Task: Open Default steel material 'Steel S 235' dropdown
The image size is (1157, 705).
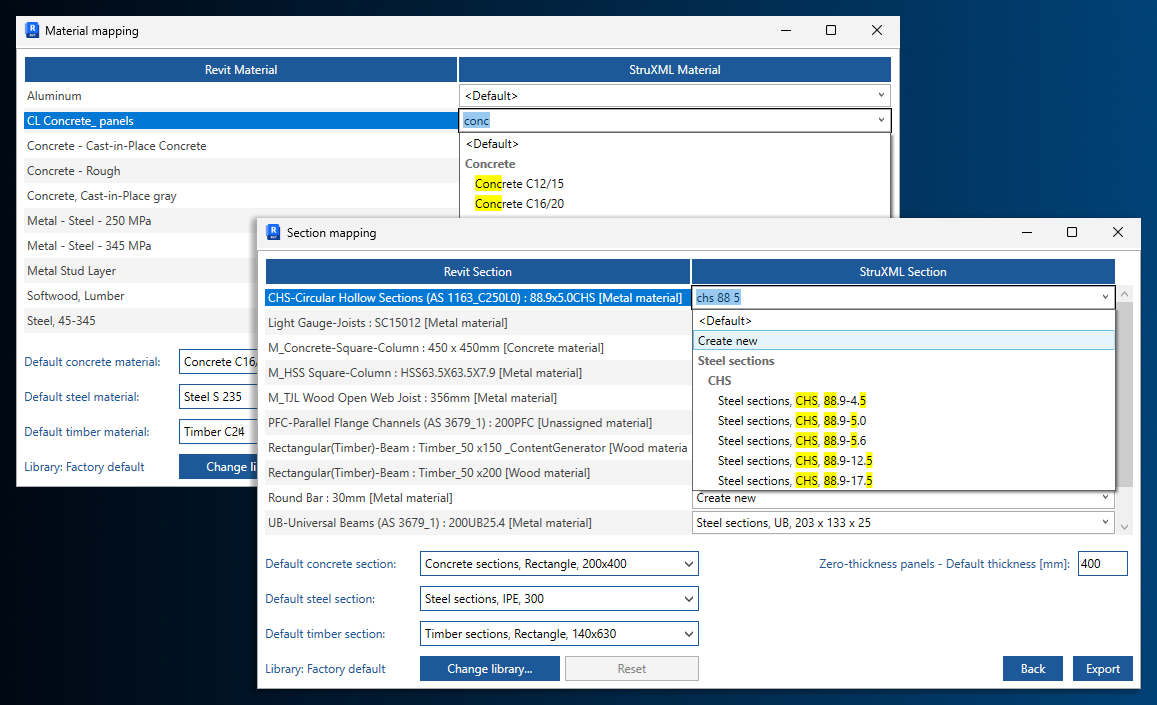Action: (218, 396)
